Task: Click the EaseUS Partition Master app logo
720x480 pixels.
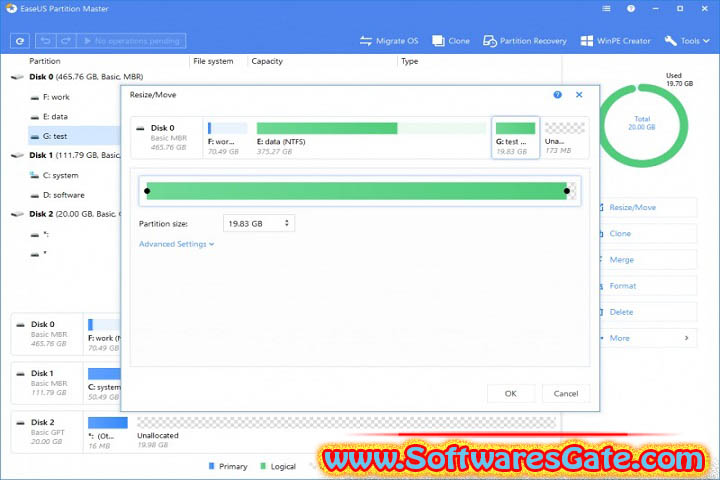Action: tap(11, 8)
